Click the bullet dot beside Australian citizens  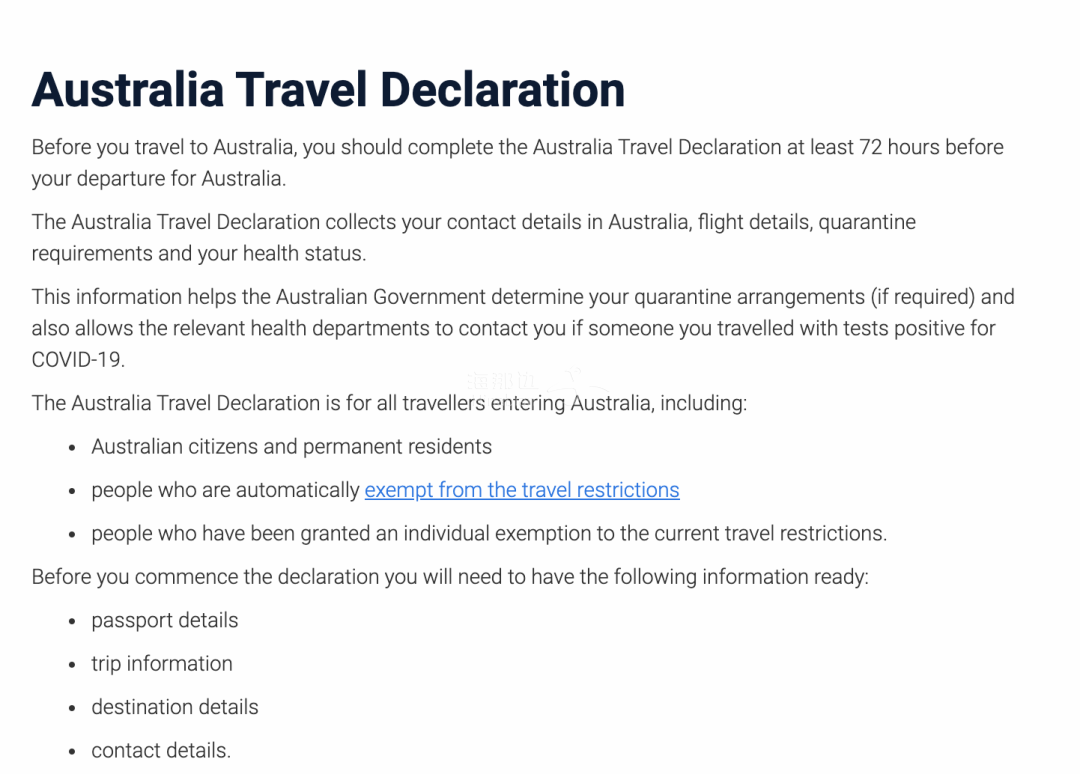pyautogui.click(x=72, y=448)
